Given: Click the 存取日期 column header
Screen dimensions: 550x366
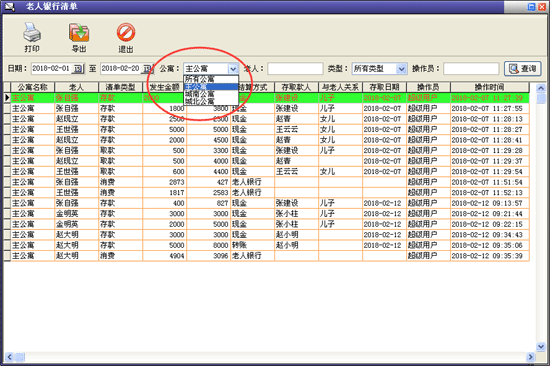Looking at the screenshot, I should [384, 87].
